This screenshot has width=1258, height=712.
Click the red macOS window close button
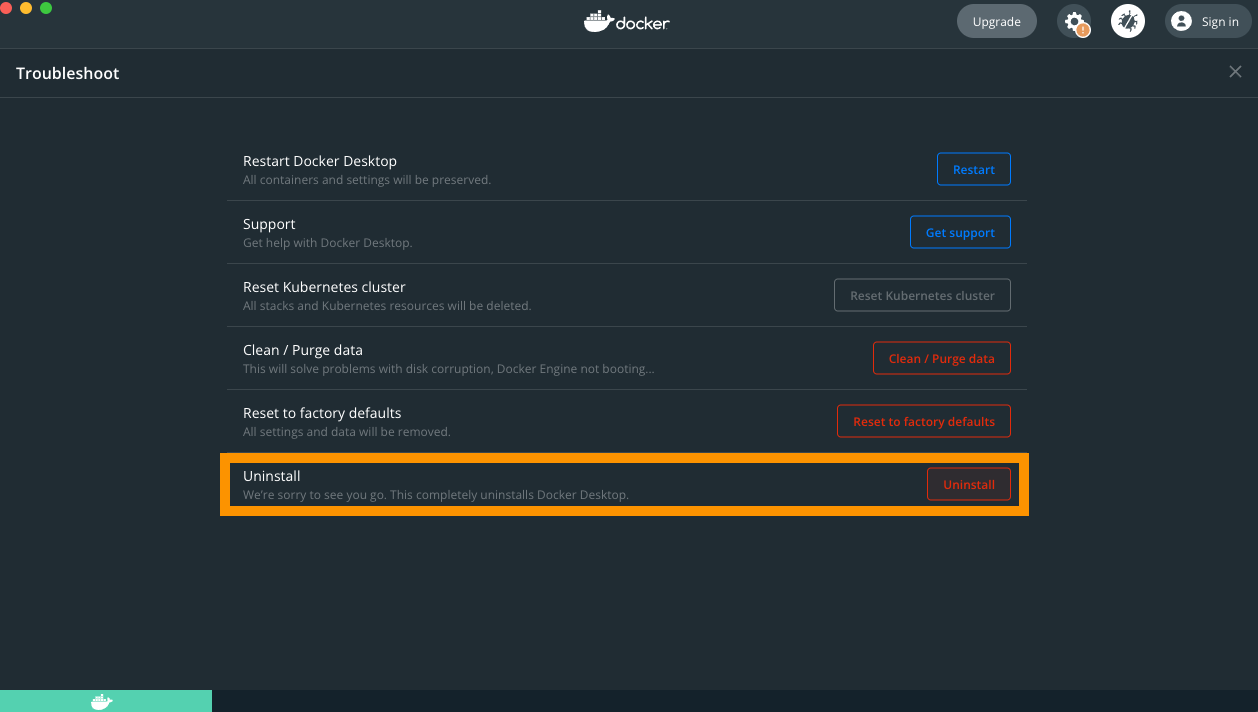click(7, 8)
